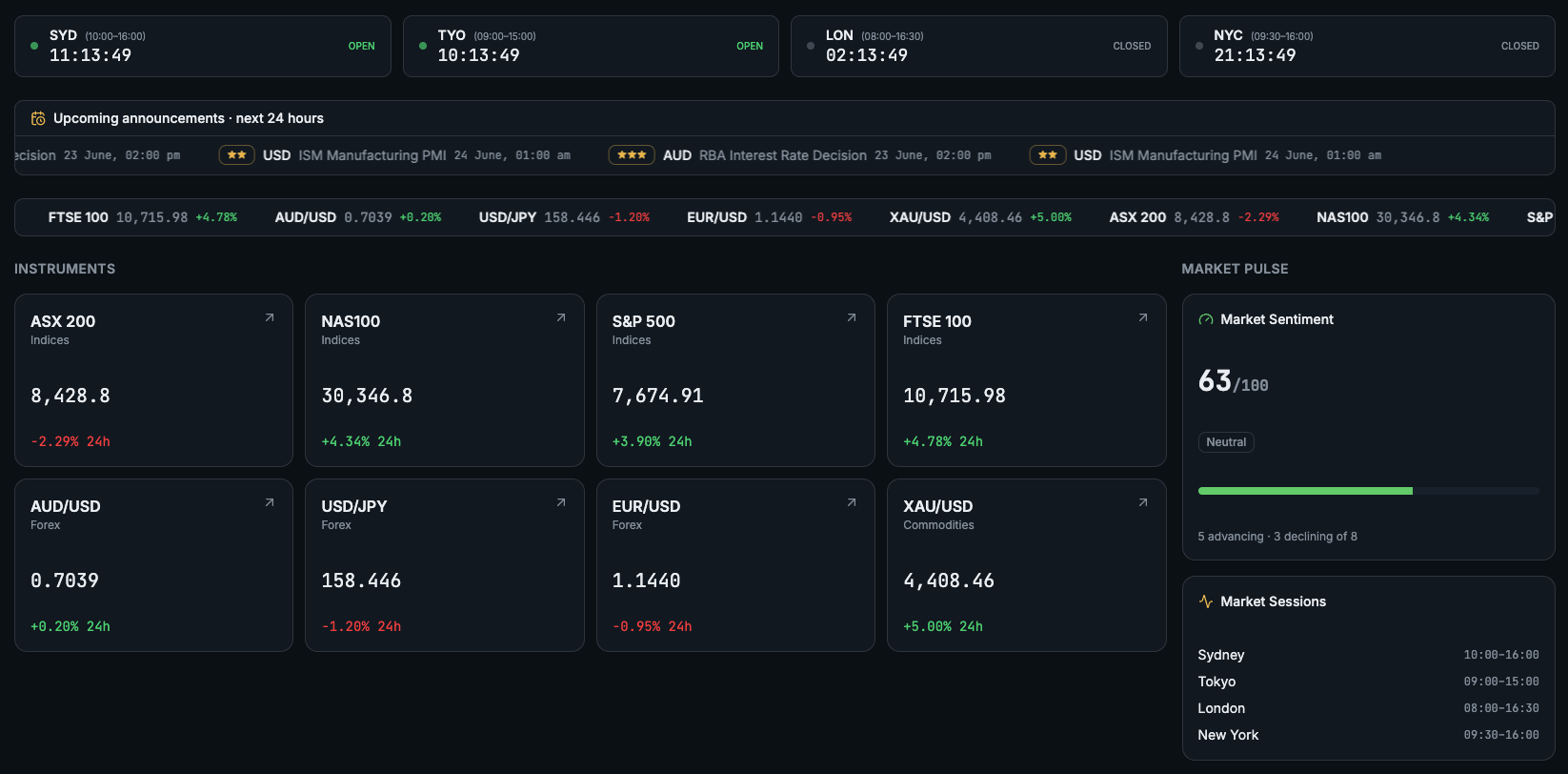The height and width of the screenshot is (774, 1568).
Task: Select the LON market clock card
Action: click(x=979, y=46)
